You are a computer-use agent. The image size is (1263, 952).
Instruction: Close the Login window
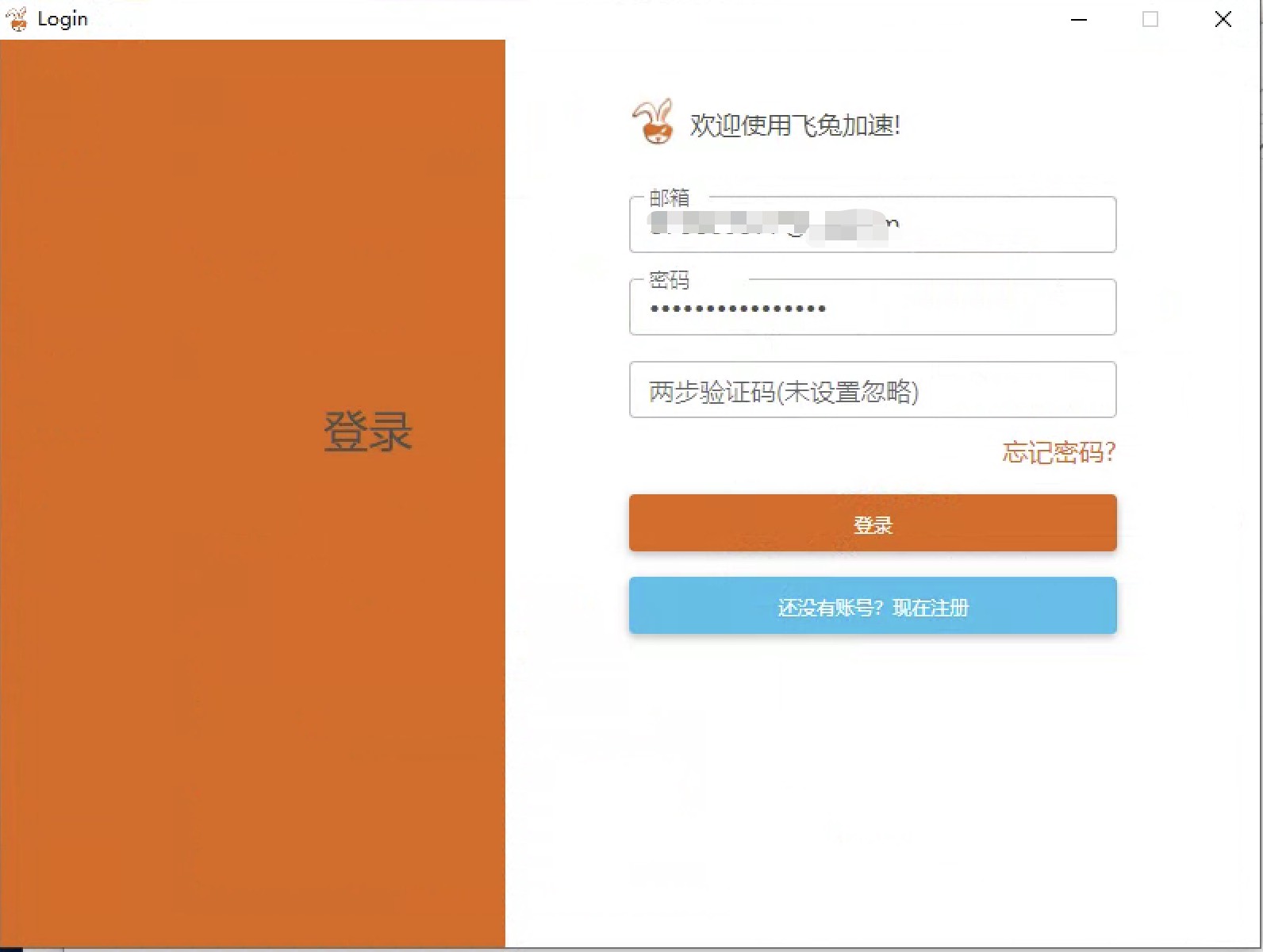[x=1223, y=19]
